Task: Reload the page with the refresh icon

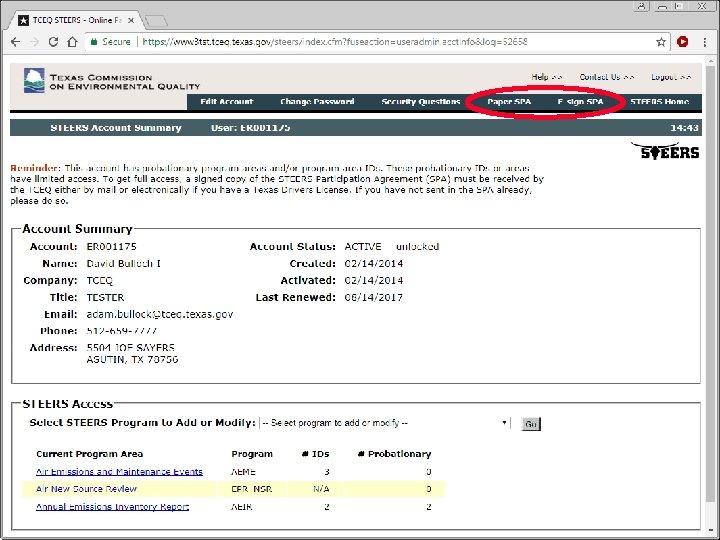Action: tap(53, 42)
